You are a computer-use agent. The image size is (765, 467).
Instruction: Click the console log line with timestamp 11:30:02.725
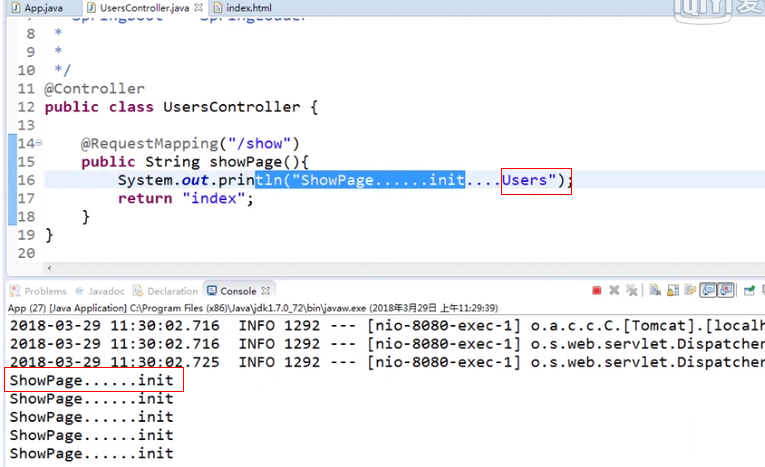point(387,362)
